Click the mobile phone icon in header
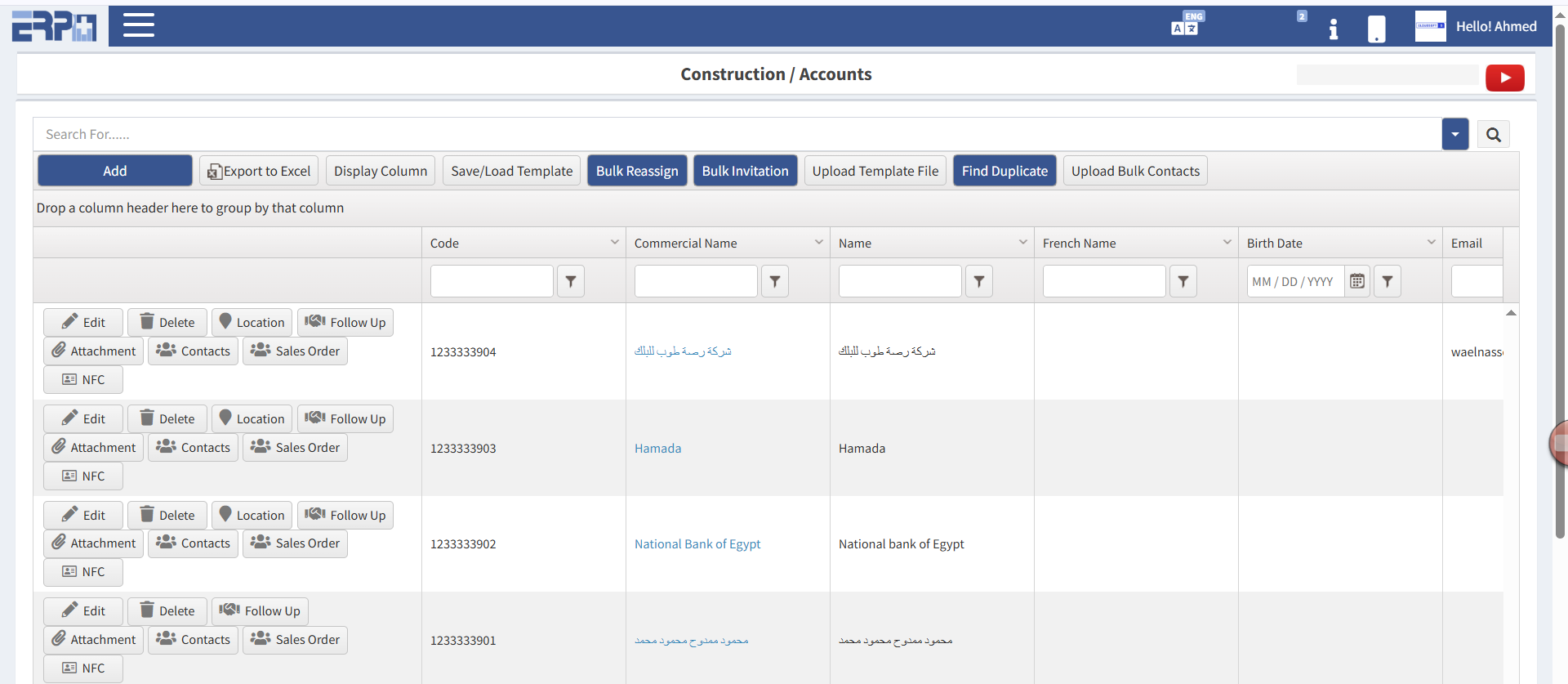Image resolution: width=1568 pixels, height=684 pixels. [x=1376, y=29]
